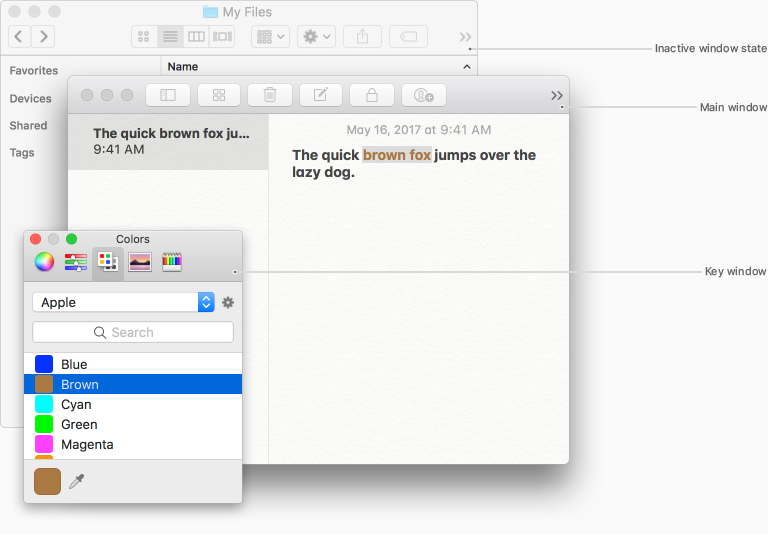Choose Blue color from list
This screenshot has width=768, height=534.
(x=133, y=364)
